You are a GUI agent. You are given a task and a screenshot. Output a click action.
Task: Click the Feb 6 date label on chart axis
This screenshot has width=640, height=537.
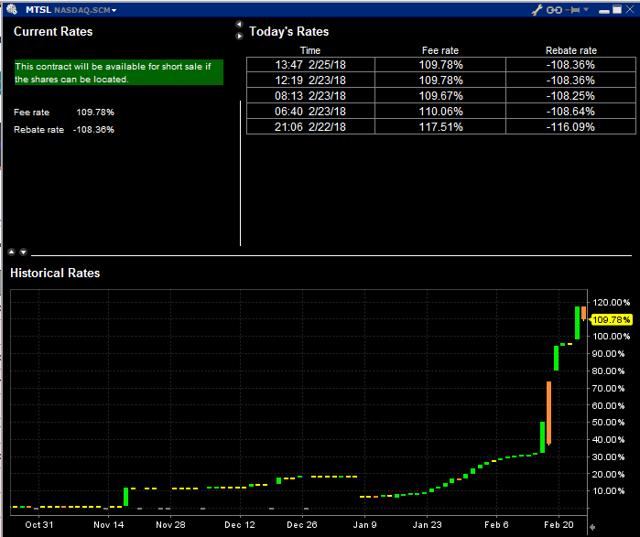[496, 525]
